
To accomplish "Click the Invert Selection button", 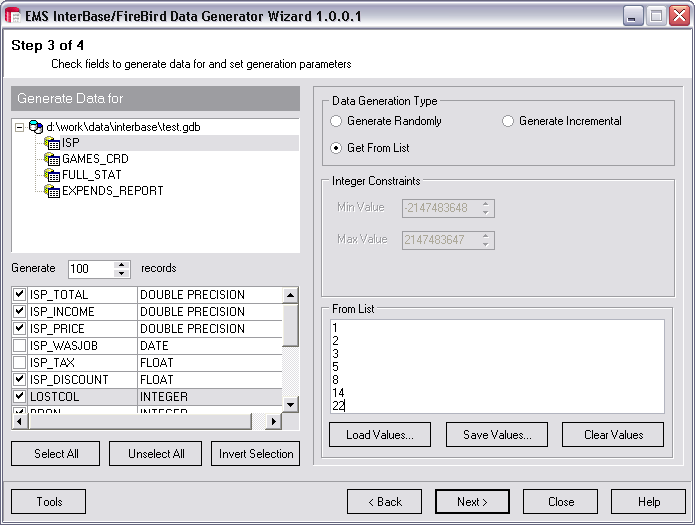I will 256,454.
